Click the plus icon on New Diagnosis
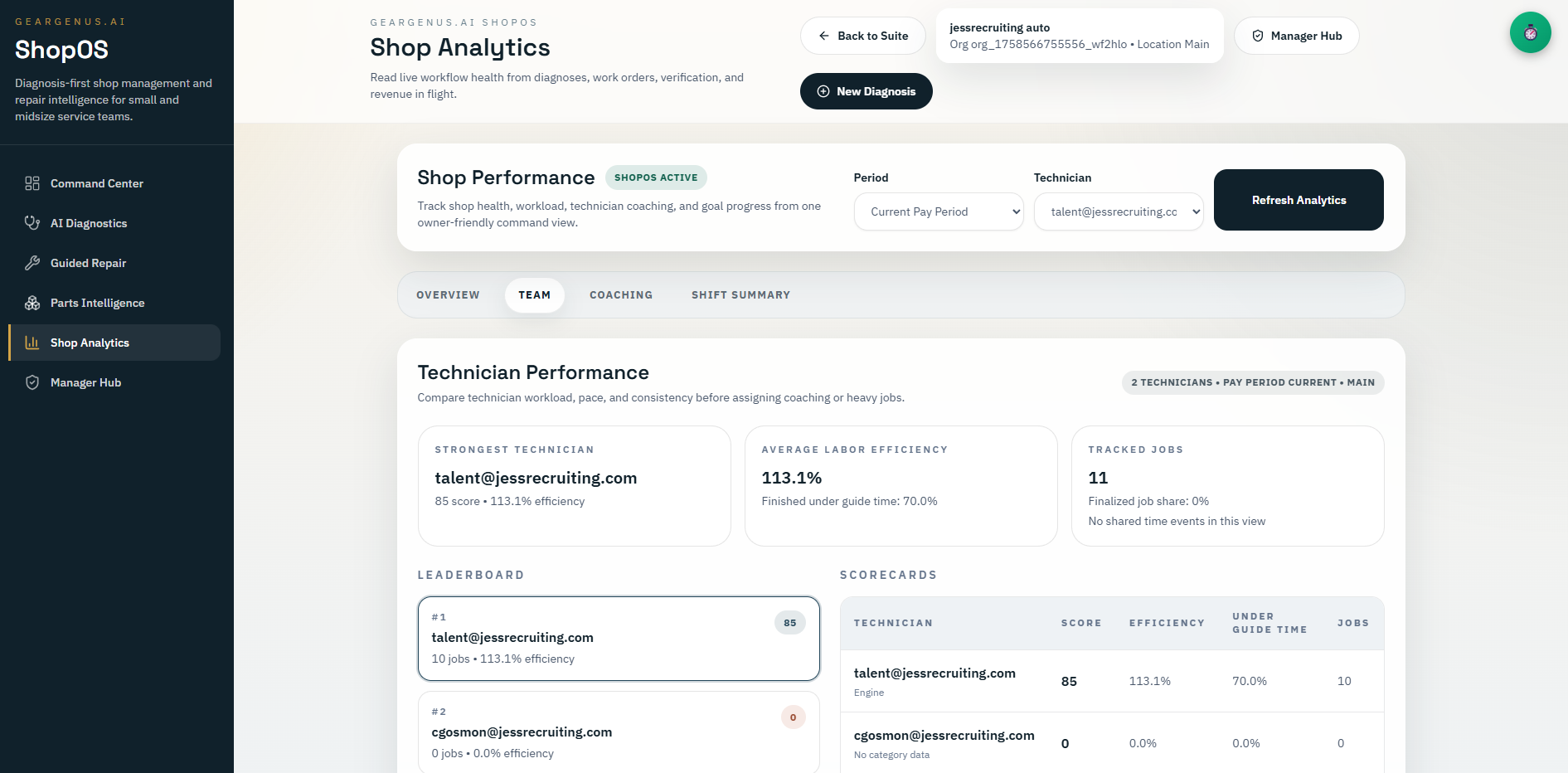Screen dimensions: 1568x773 (823, 91)
